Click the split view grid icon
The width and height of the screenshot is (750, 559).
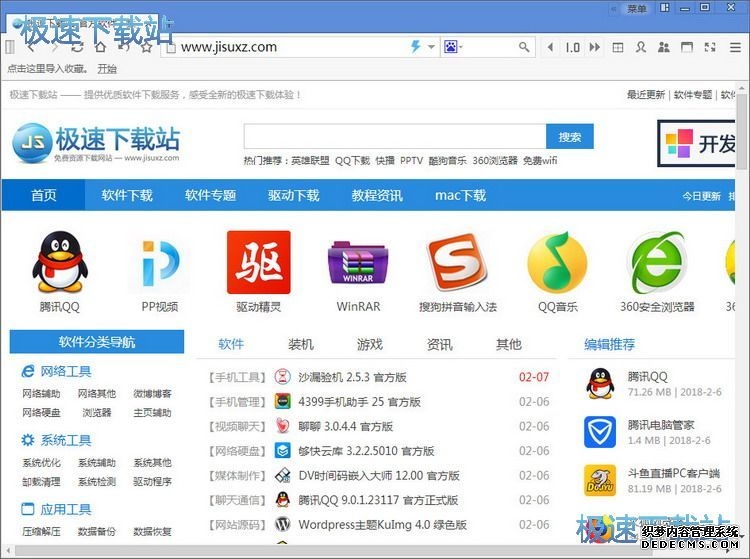tap(618, 47)
